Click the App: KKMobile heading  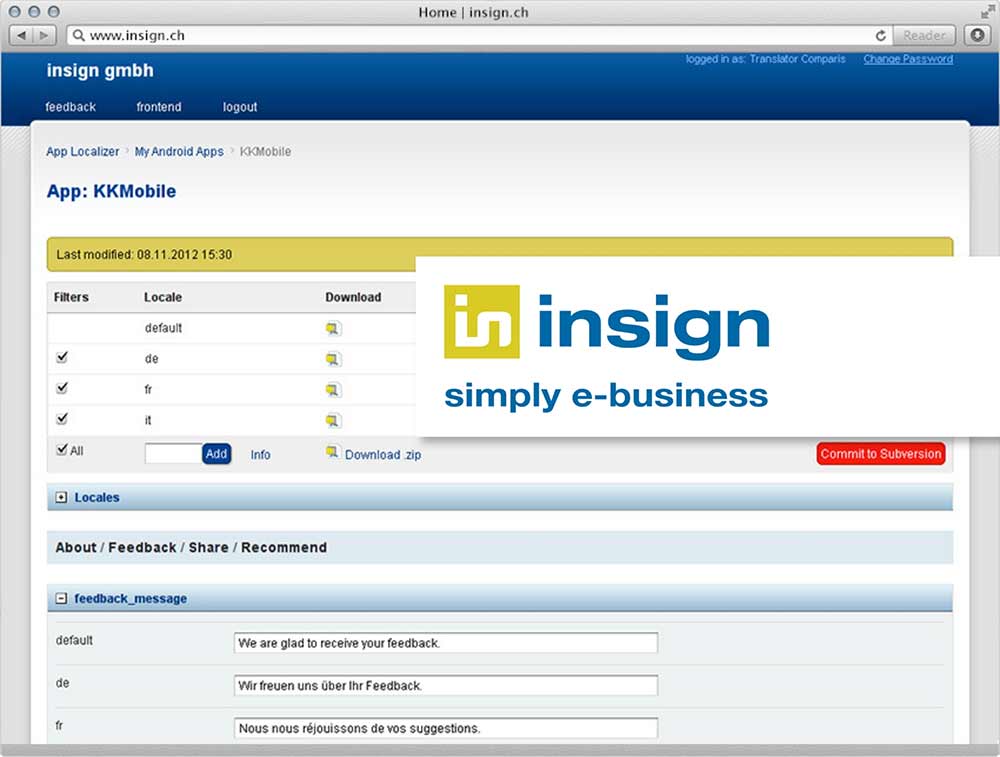pos(112,191)
